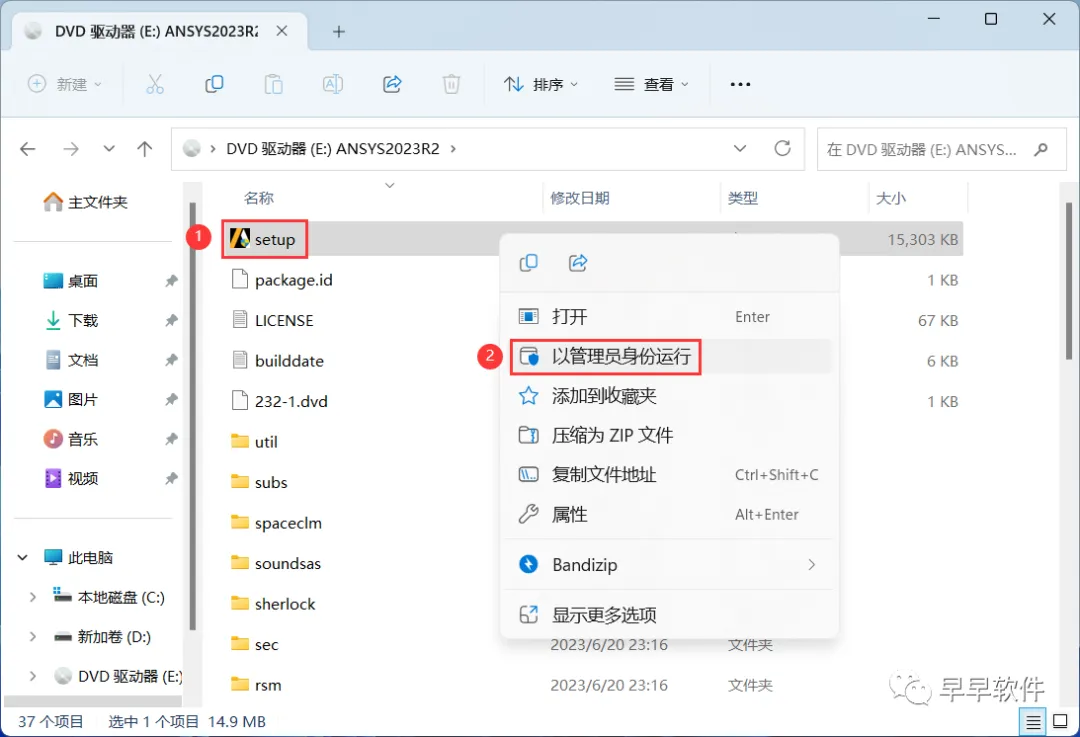Viewport: 1080px width, 737px height.
Task: Open 文档 in sidebar
Action: pyautogui.click(x=72, y=360)
